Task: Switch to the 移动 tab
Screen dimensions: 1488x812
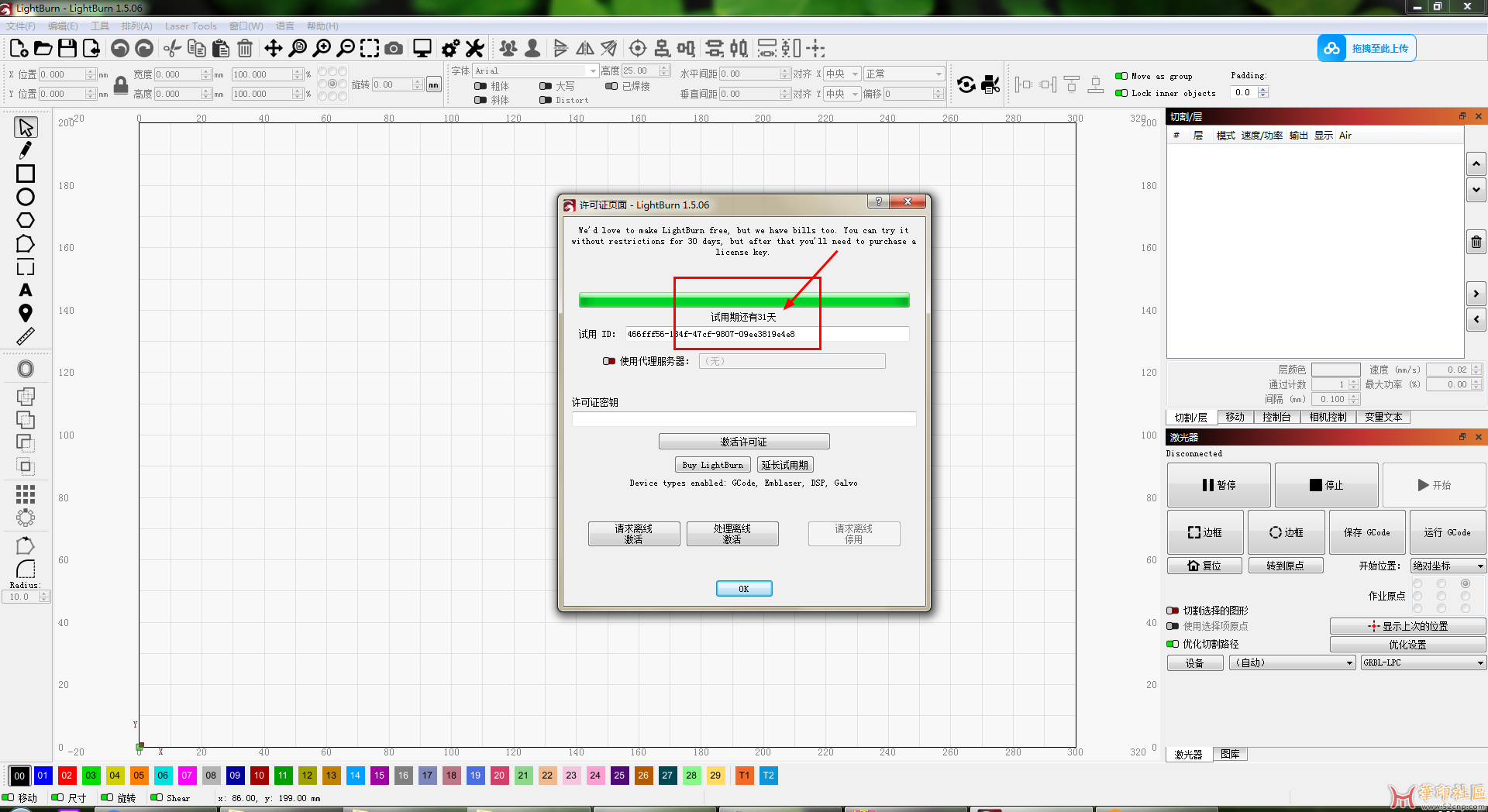Action: pos(1235,417)
